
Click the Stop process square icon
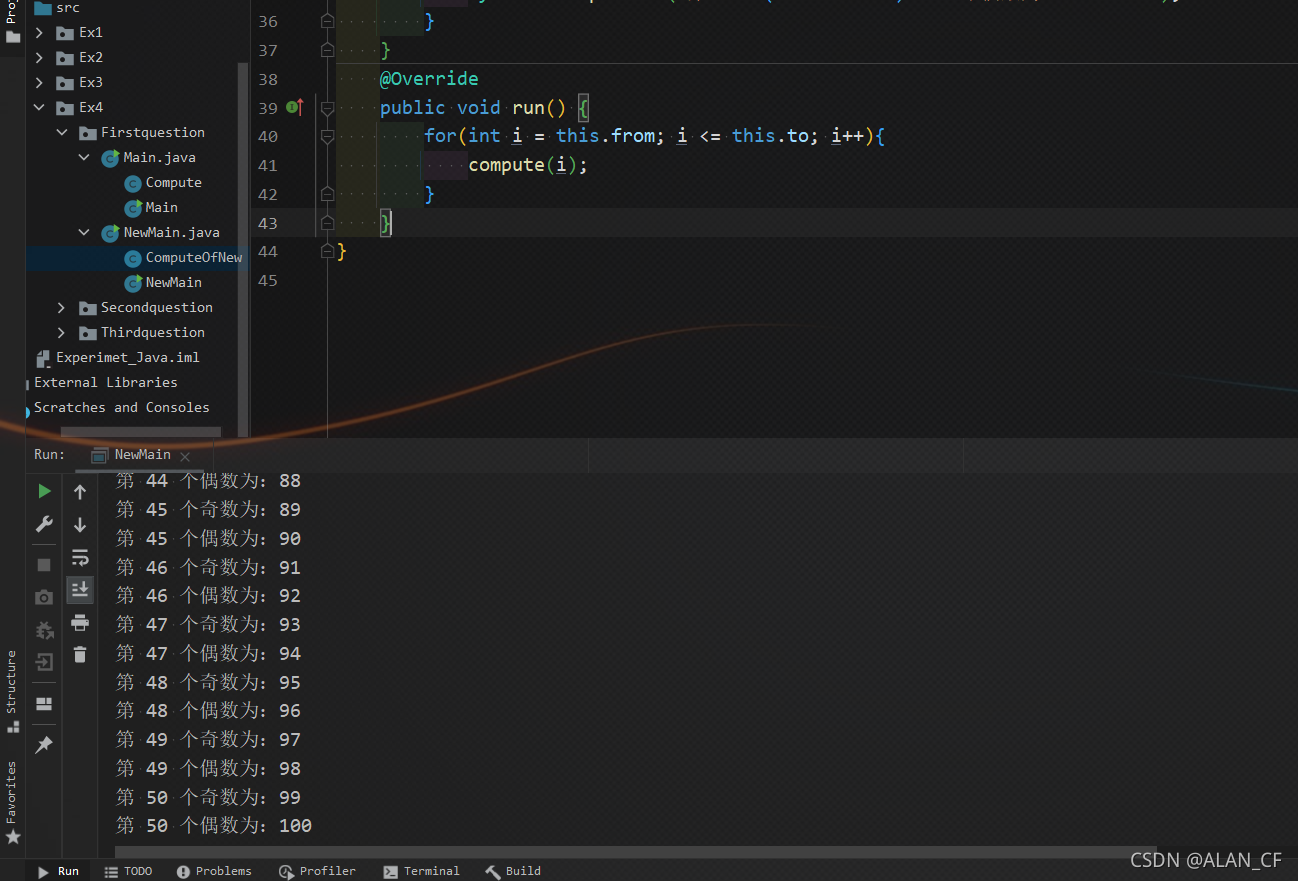[x=44, y=565]
